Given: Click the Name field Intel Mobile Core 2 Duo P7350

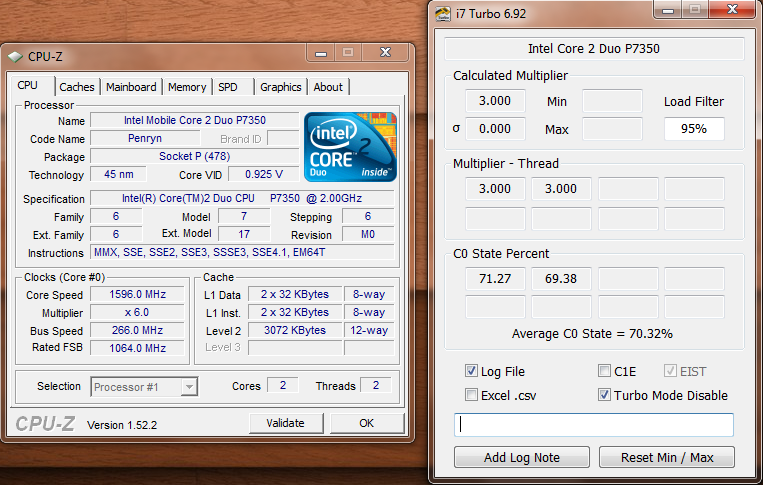Looking at the screenshot, I should pos(195,120).
